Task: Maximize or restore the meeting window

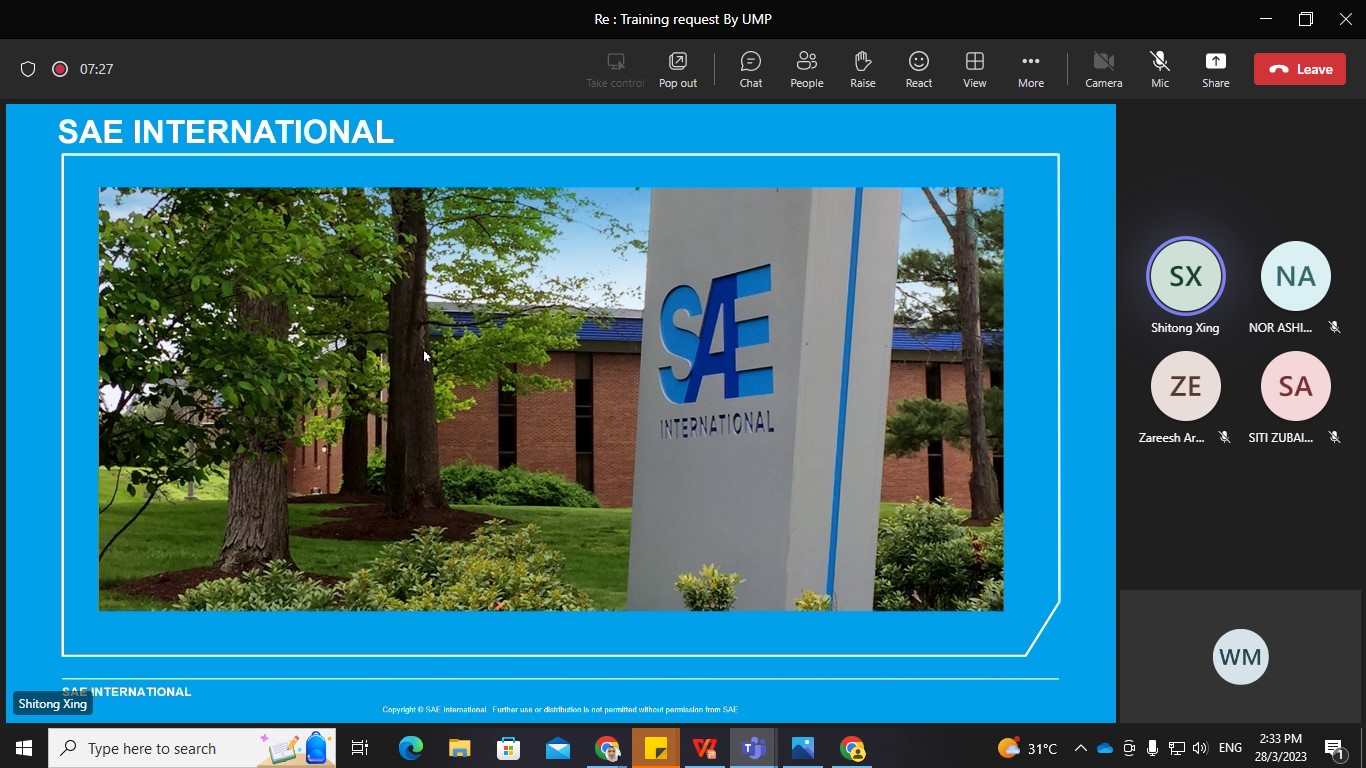Action: click(x=1305, y=19)
